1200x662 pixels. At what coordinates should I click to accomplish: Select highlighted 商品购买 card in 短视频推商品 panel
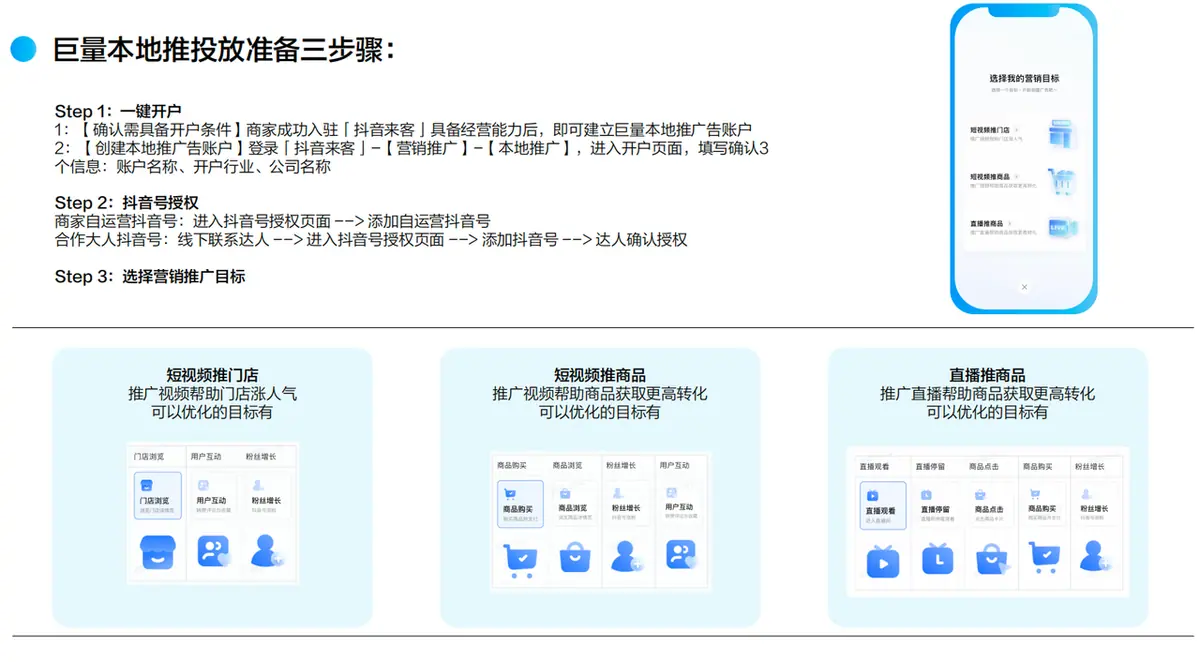(520, 504)
